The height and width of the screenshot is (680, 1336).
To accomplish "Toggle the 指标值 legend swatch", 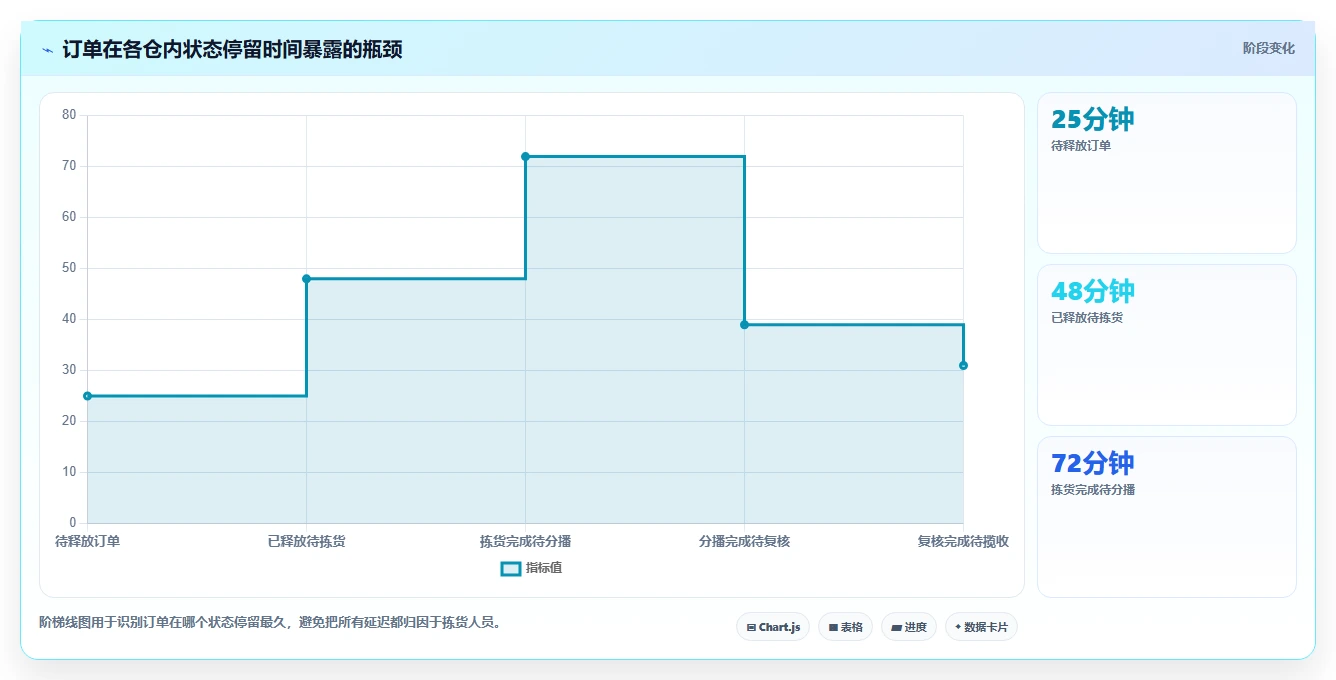I will pos(510,569).
